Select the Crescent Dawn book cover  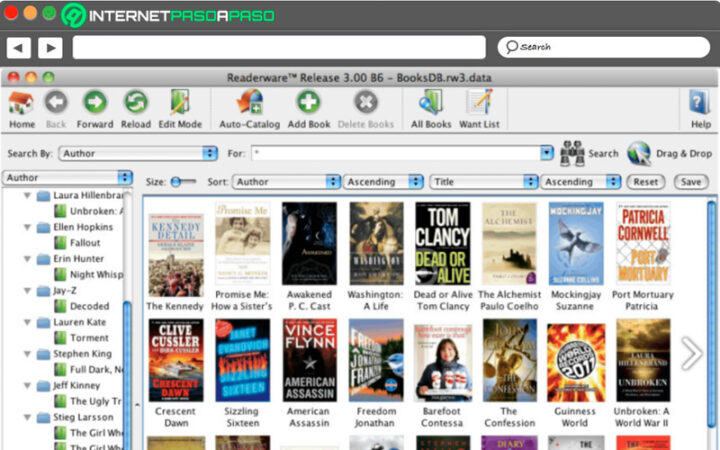coord(176,360)
